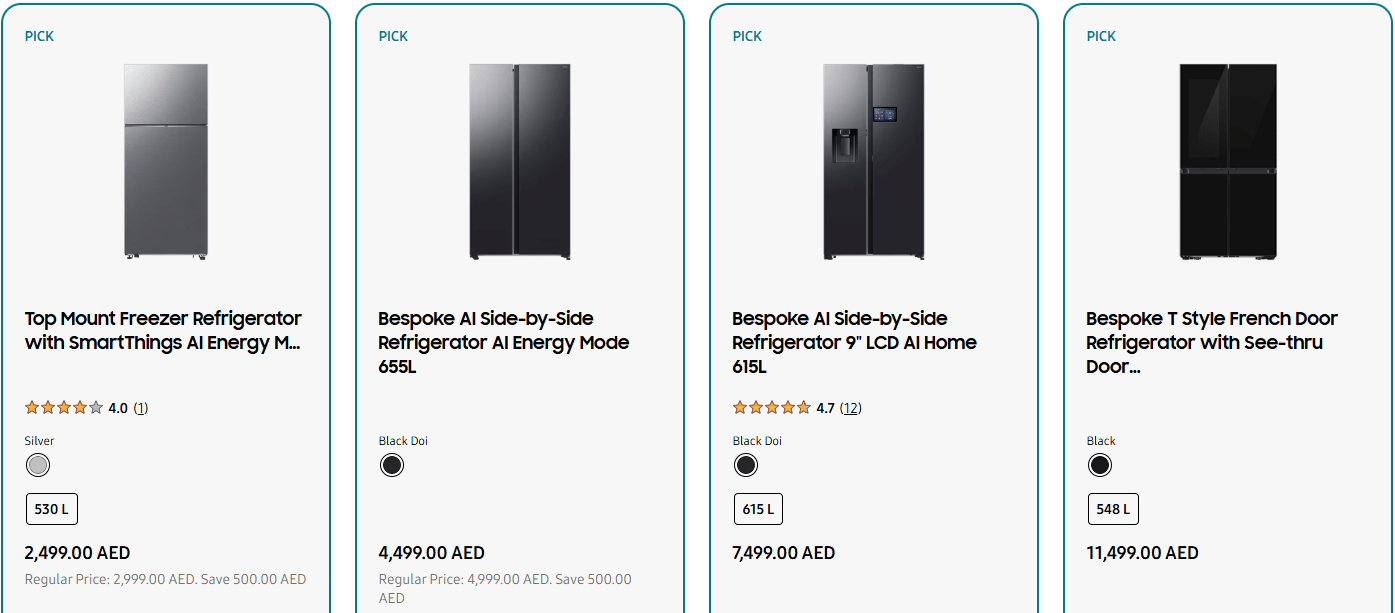Image resolution: width=1395 pixels, height=613 pixels.
Task: Choose the 615 L capacity option
Action: (x=758, y=509)
